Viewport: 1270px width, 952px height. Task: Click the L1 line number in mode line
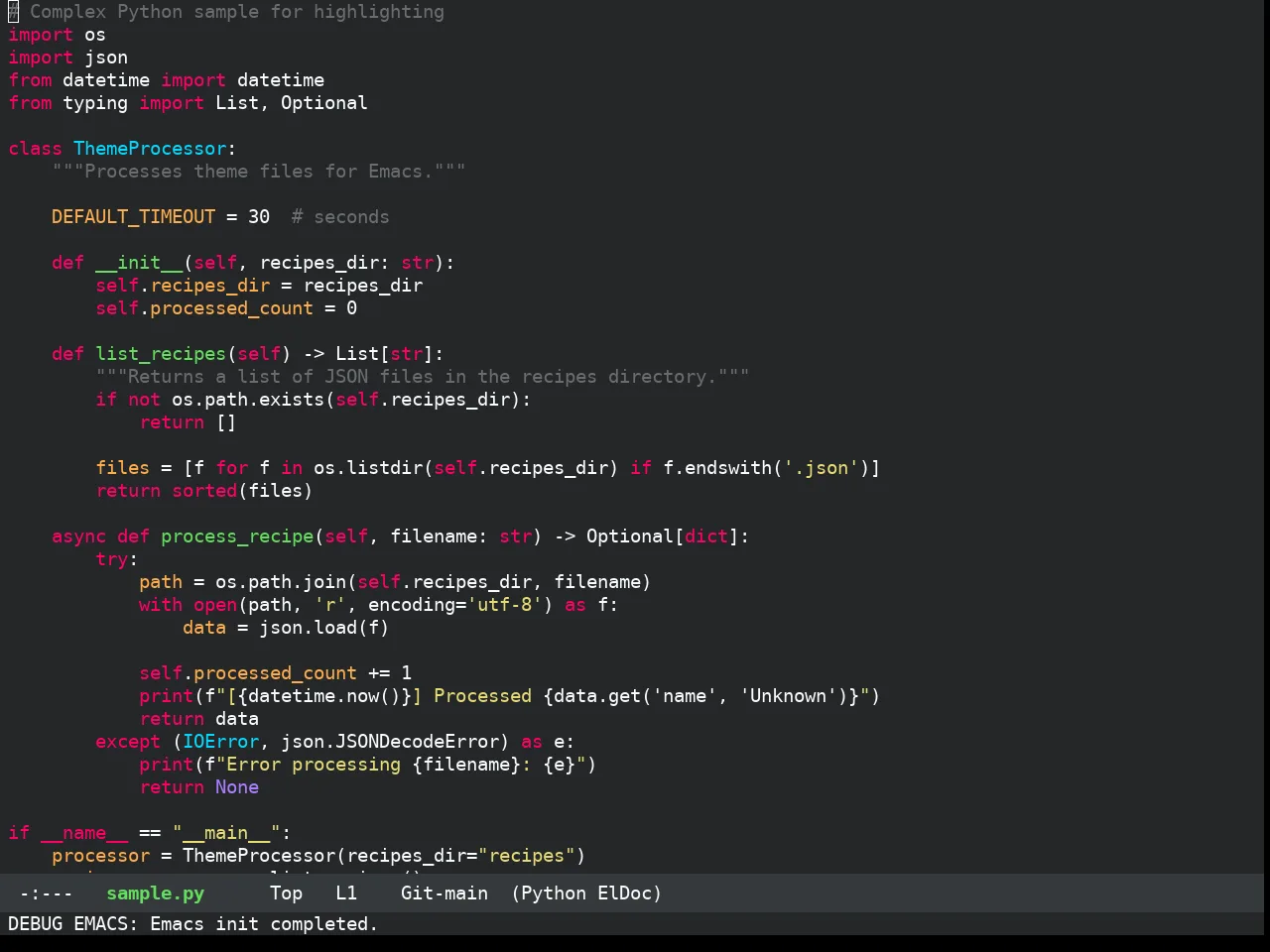click(346, 893)
